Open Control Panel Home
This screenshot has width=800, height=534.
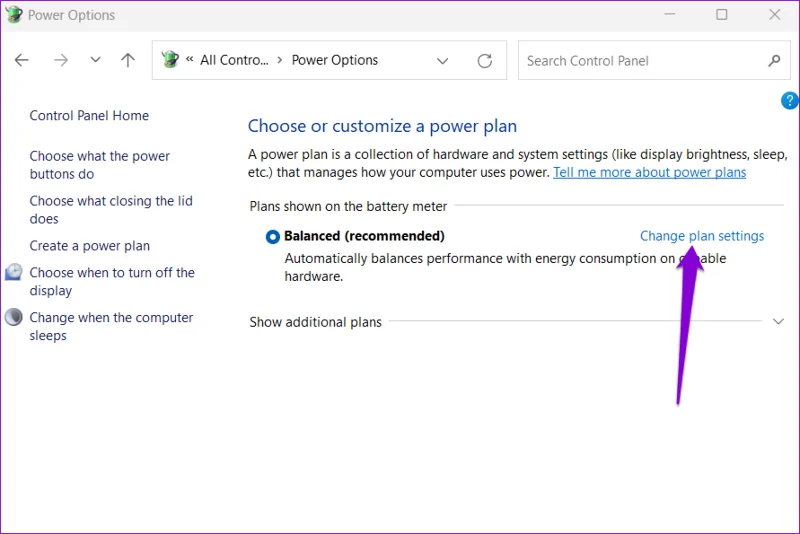tap(89, 116)
